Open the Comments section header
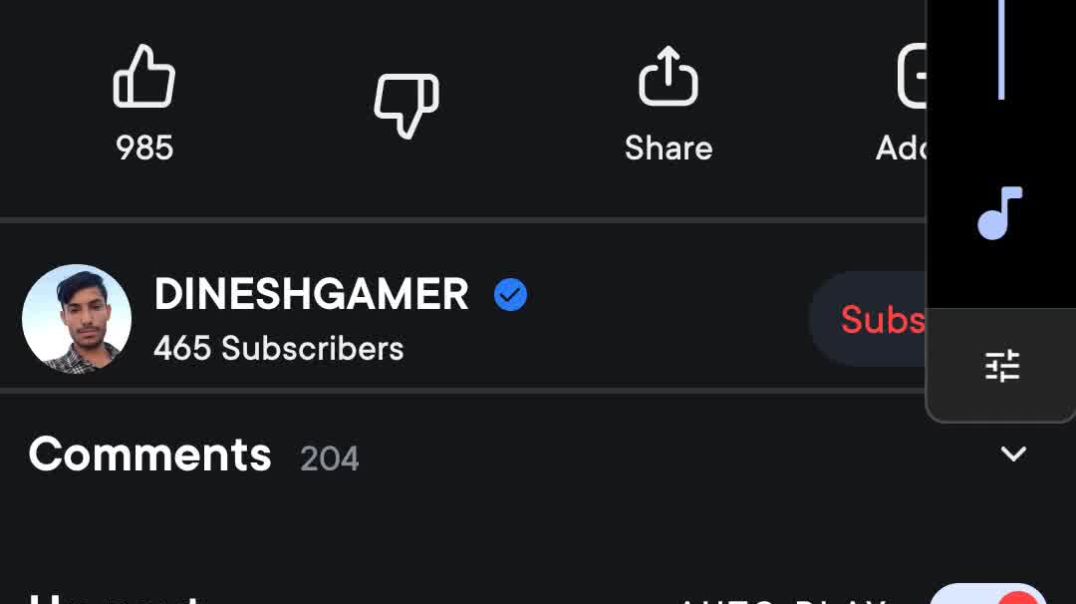The image size is (1076, 604). tap(150, 455)
